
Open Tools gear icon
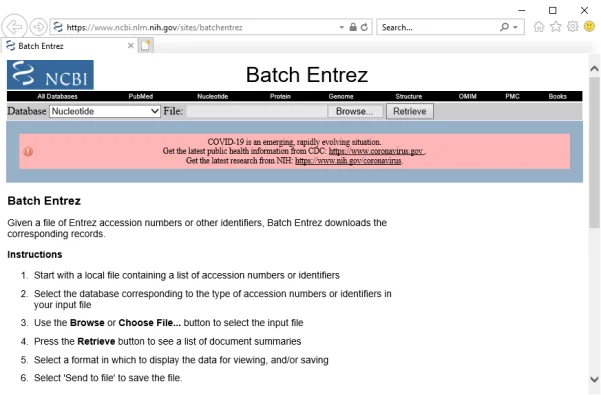pos(573,27)
